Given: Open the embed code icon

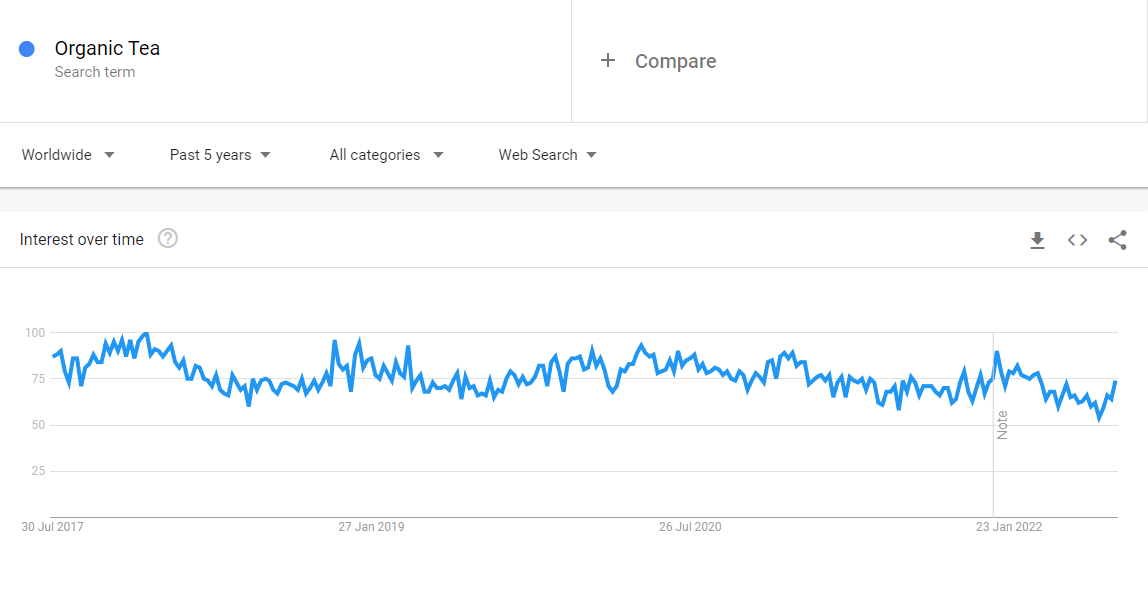Looking at the screenshot, I should 1077,240.
